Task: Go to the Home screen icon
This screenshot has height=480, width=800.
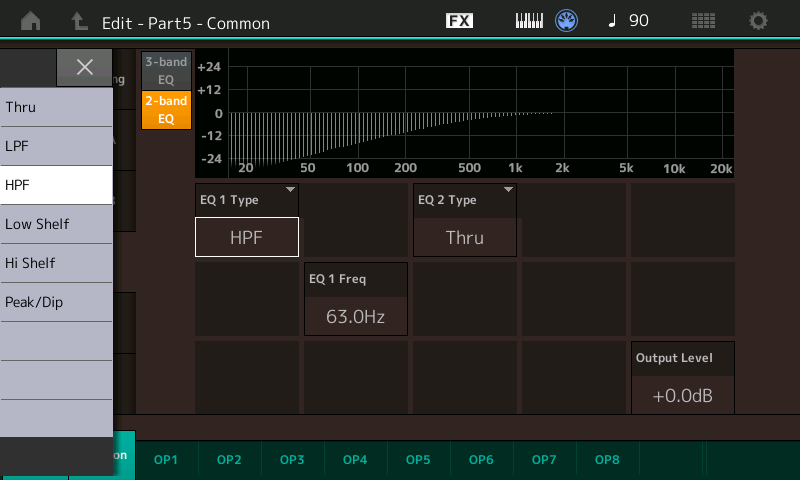Action: 31,21
